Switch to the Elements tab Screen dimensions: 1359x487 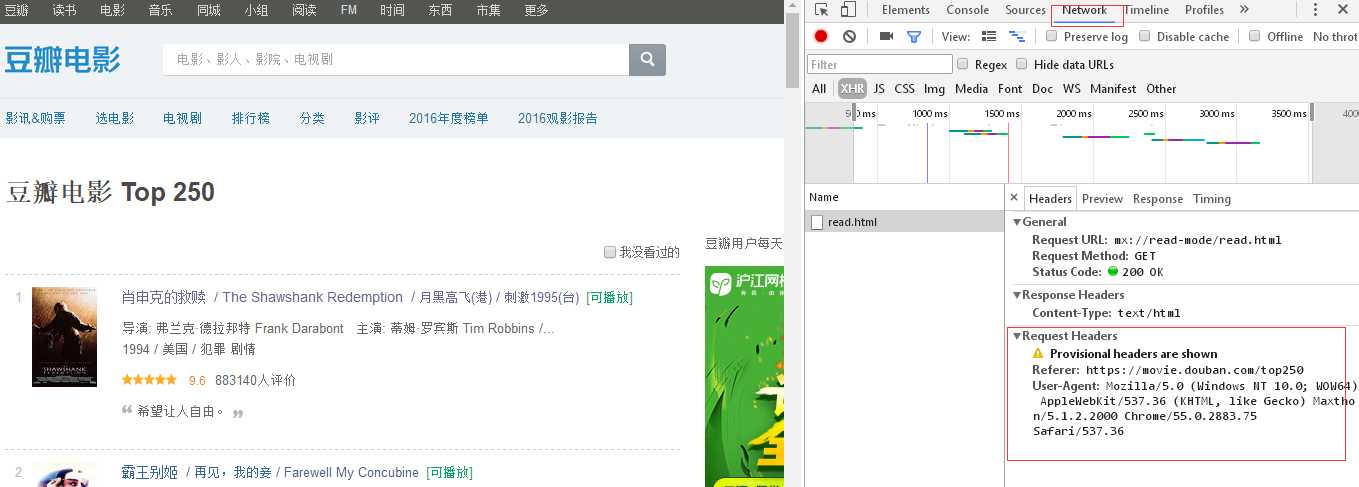click(906, 10)
